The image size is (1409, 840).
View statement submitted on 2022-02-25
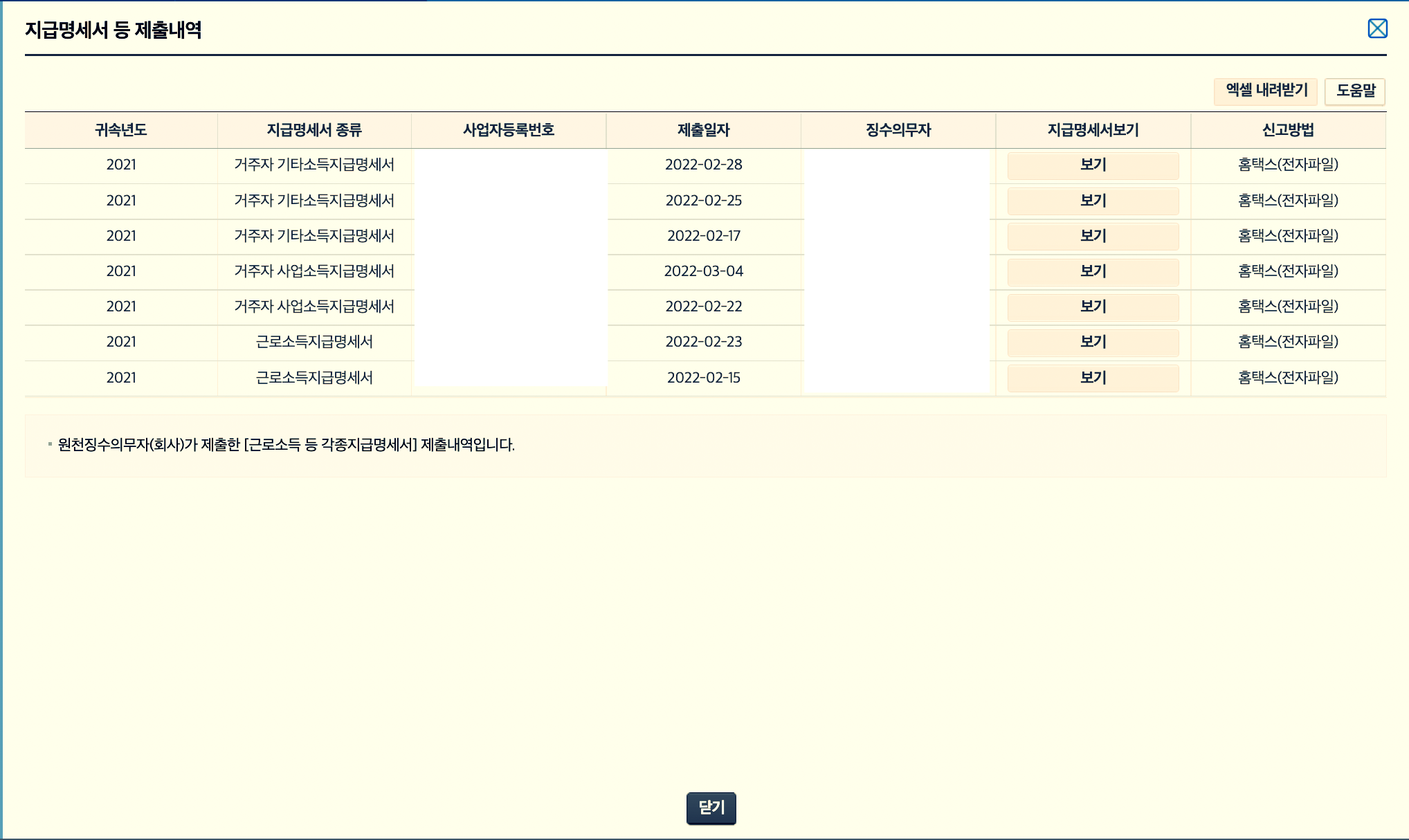point(1093,201)
